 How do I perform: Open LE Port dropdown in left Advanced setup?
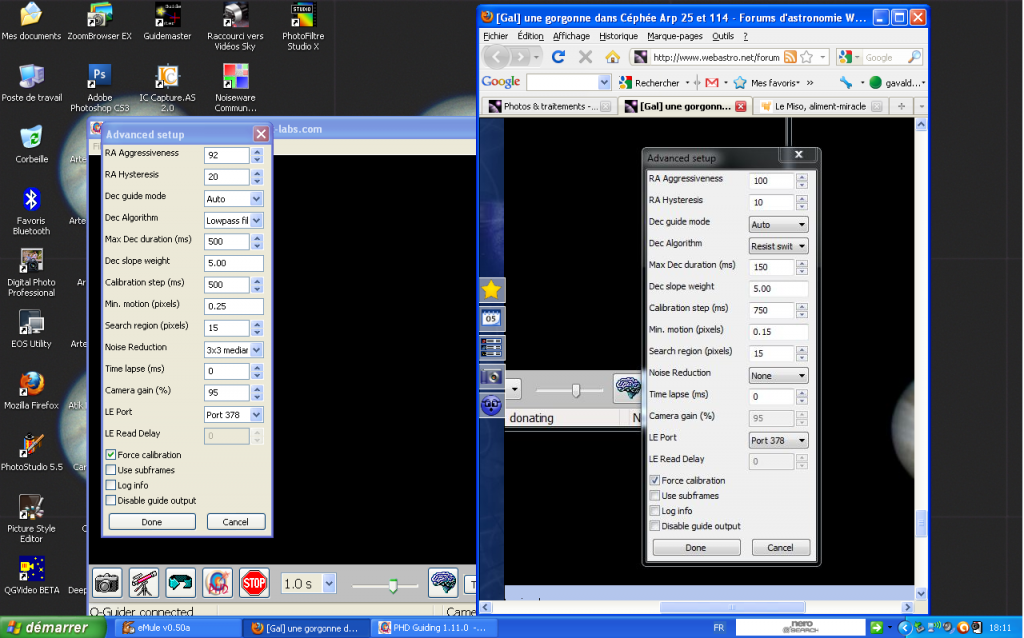point(257,414)
